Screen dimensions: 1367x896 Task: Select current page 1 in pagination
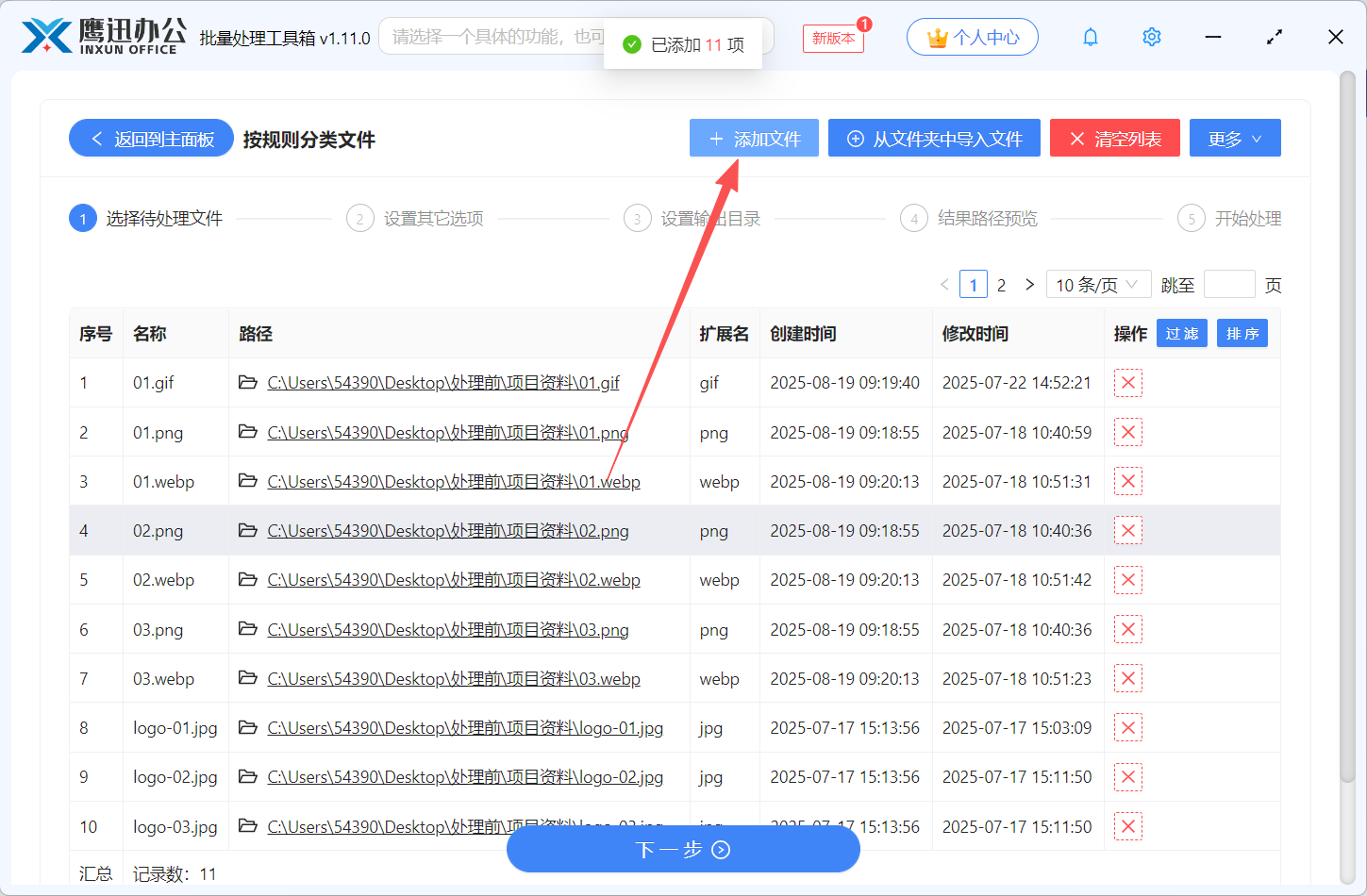pyautogui.click(x=973, y=284)
